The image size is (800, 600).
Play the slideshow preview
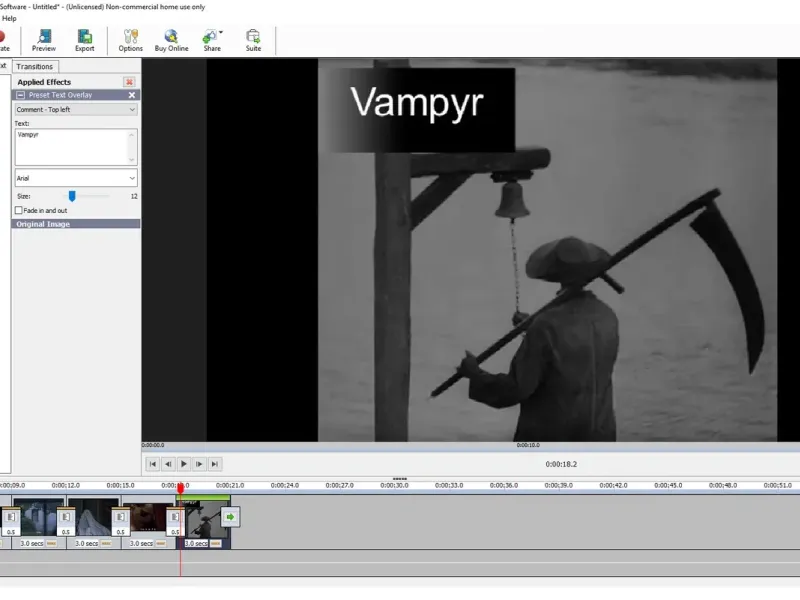(184, 464)
